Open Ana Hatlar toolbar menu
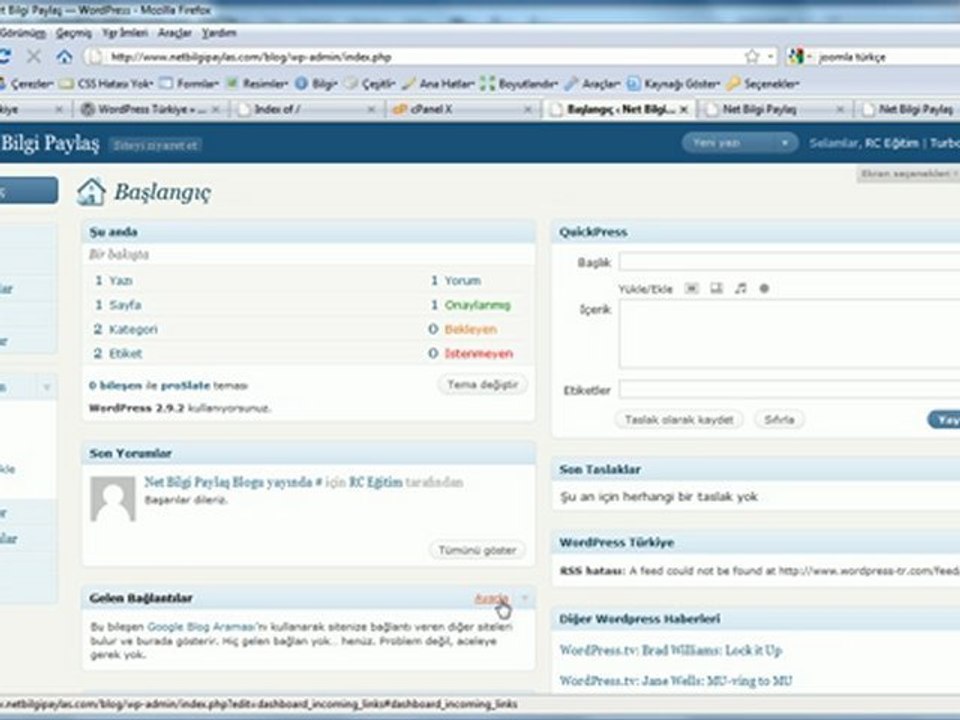The width and height of the screenshot is (960, 720). pos(438,83)
